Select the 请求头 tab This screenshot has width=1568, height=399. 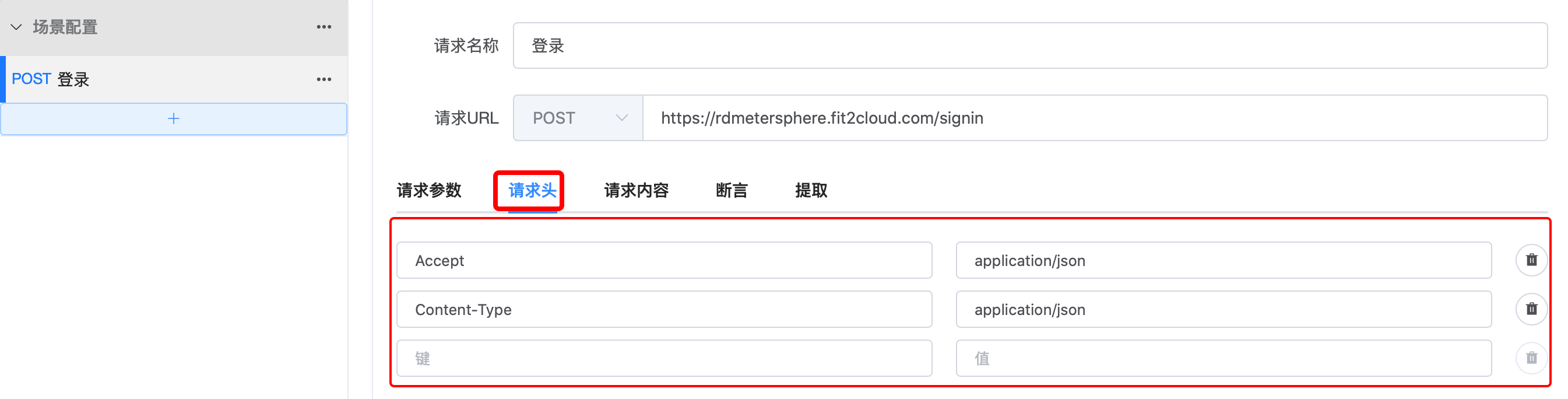click(x=532, y=191)
